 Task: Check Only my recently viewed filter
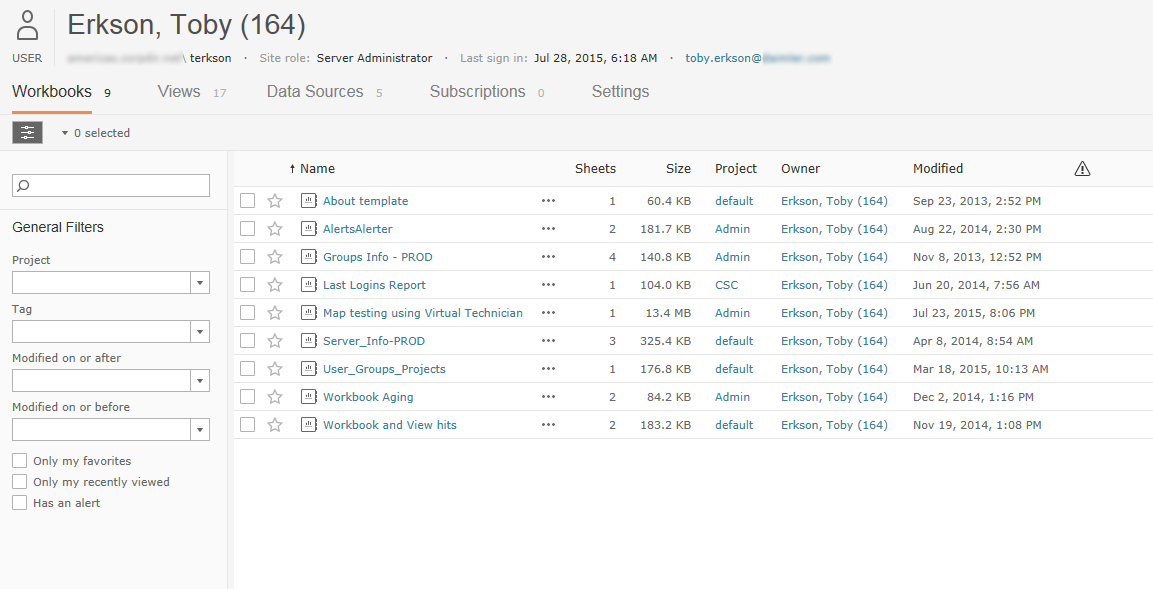tap(17, 481)
